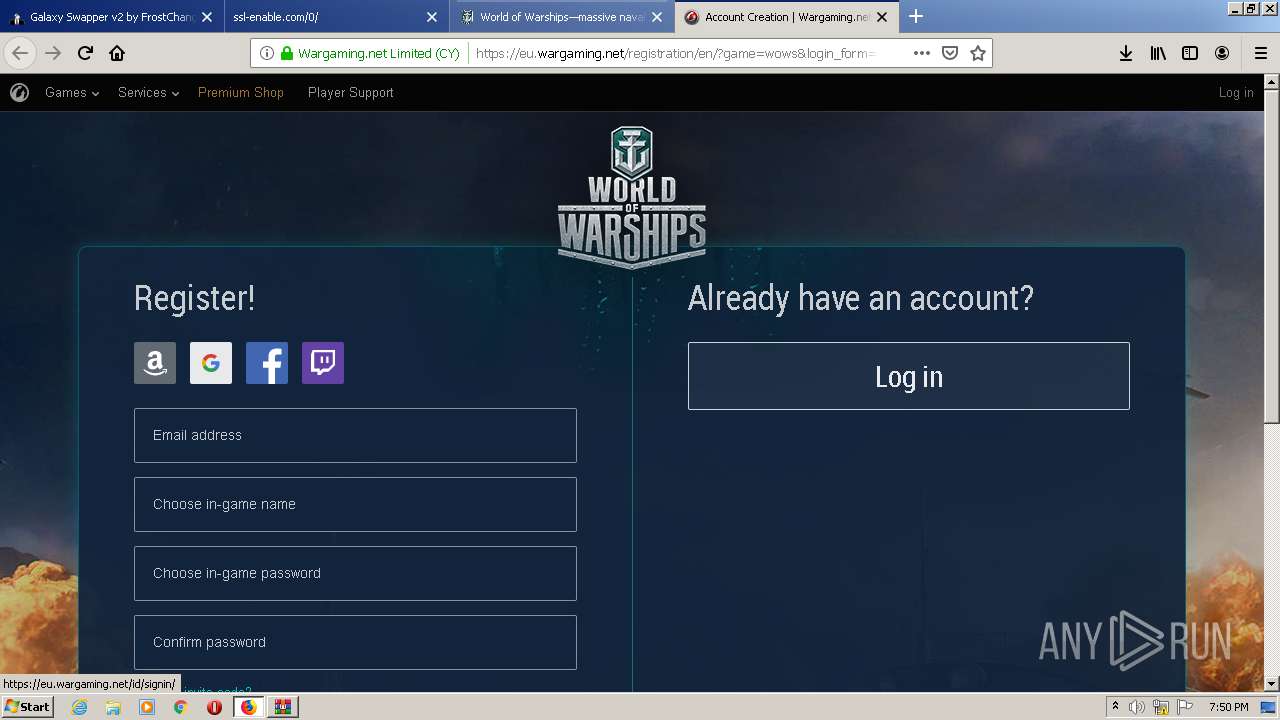Open the Firefox hamburger menu

point(1260,53)
